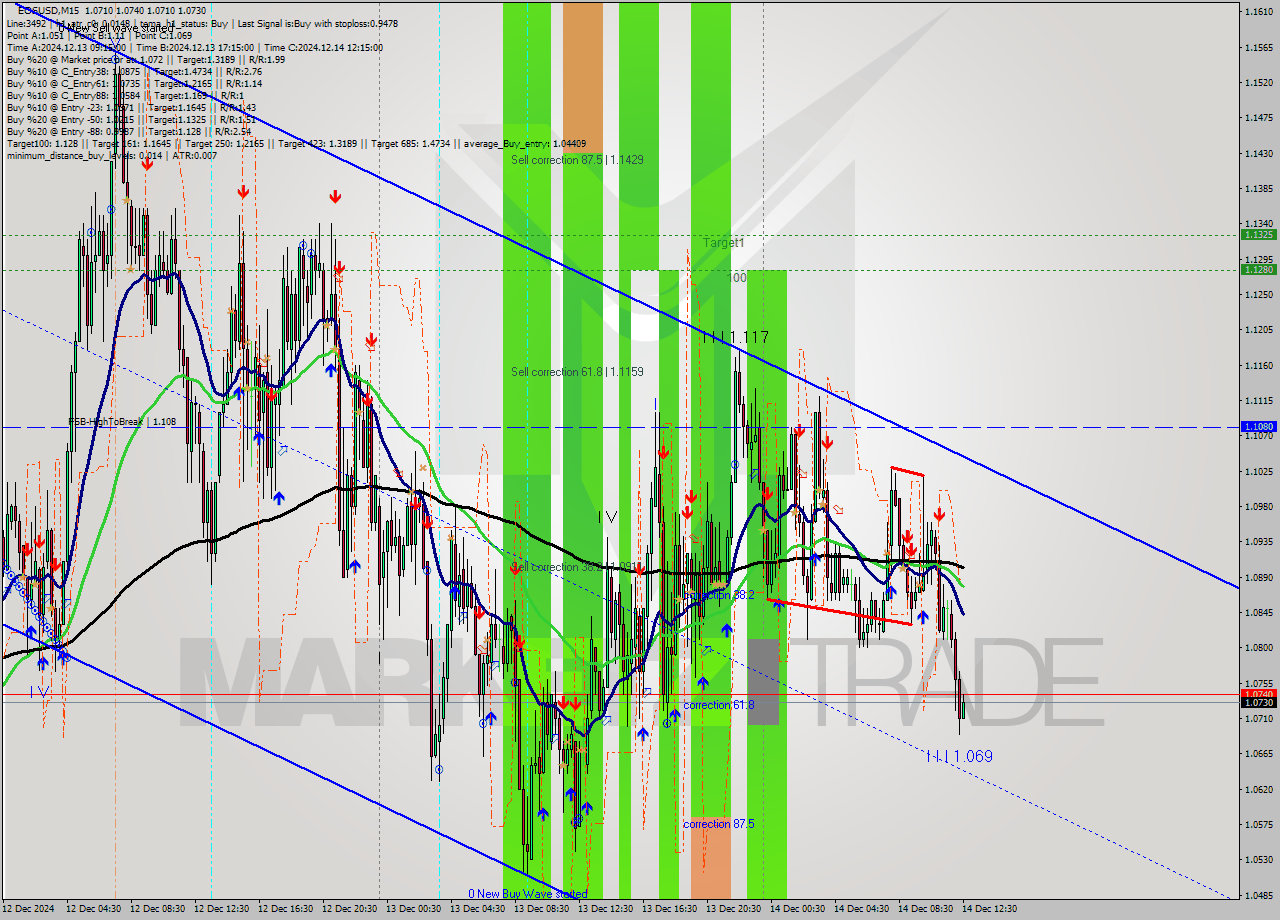Screen dimensions: 1280x920
Task: Click the '13 Dec 08:30' time label
Action: point(542,909)
